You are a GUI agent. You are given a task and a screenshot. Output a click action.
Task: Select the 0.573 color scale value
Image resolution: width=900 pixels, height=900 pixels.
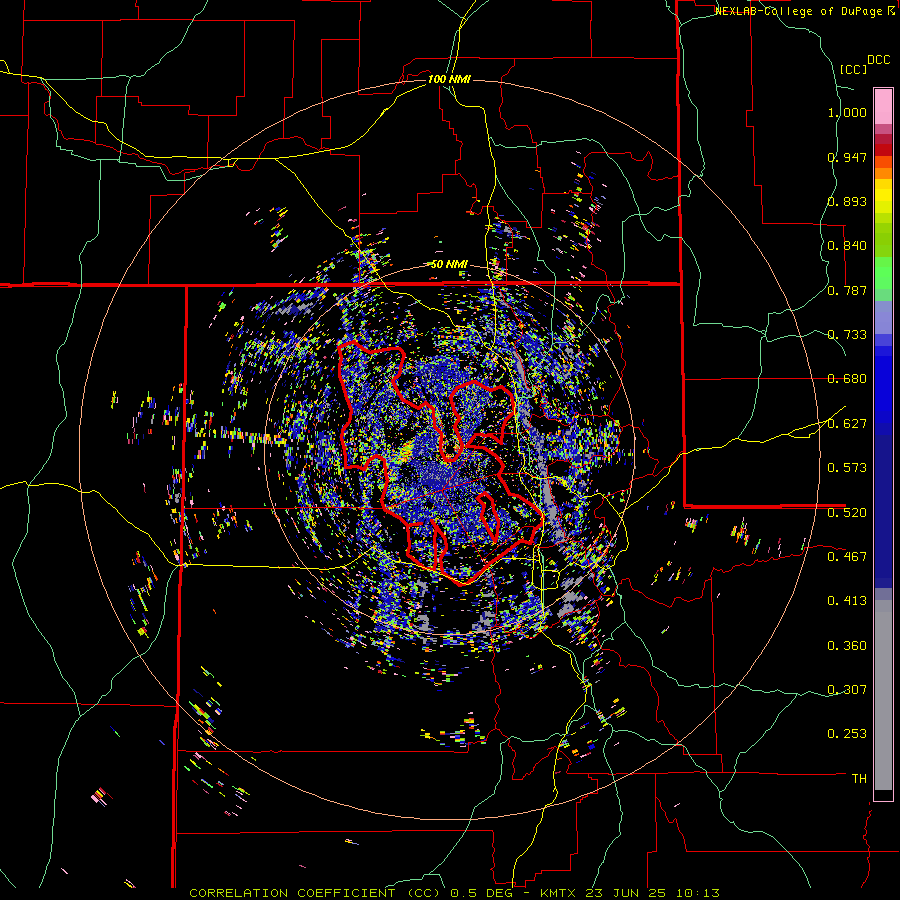pos(847,468)
